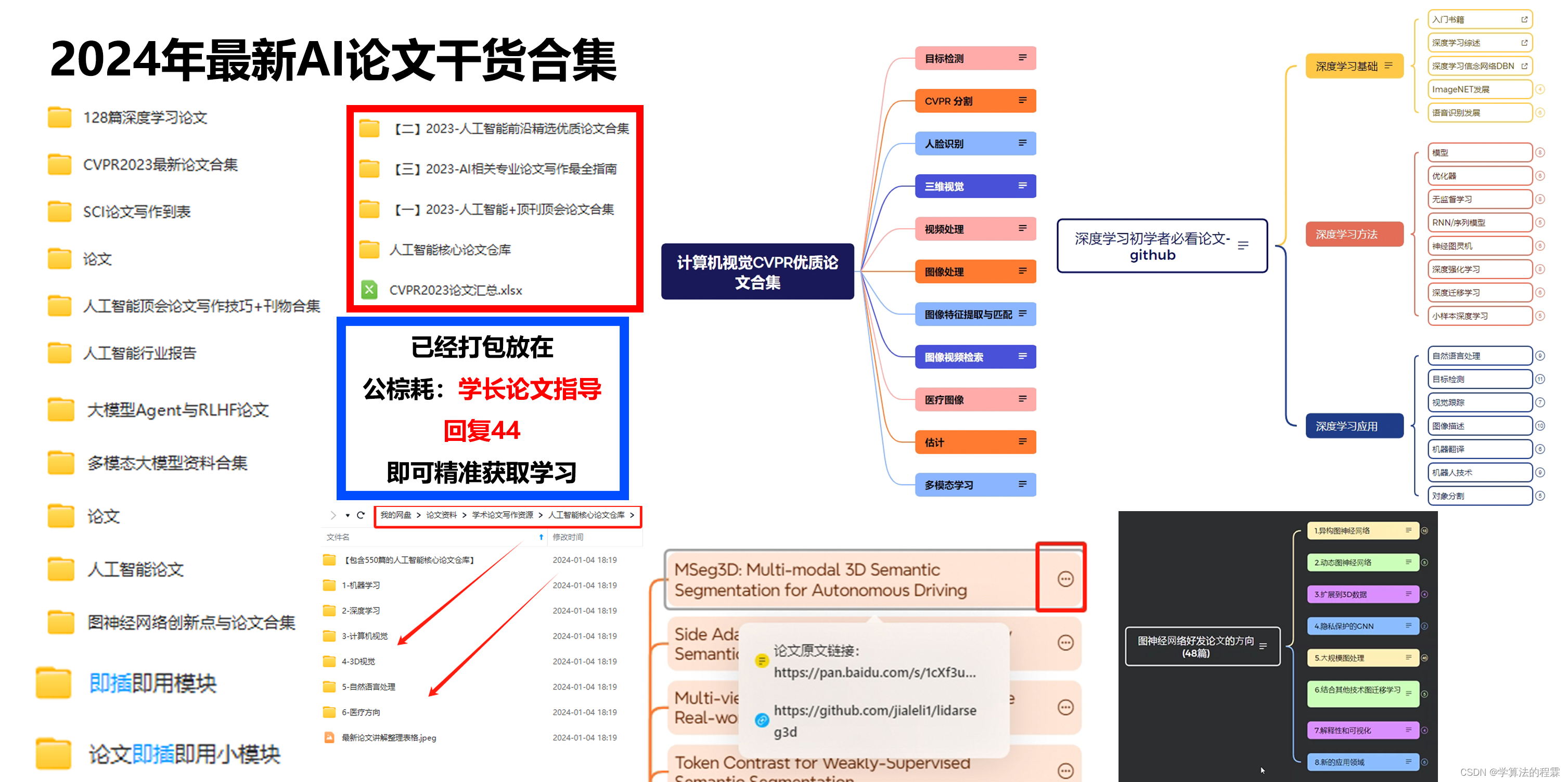Click CVPR2023论文汇总.xlsx spreadsheet file icon

point(369,290)
